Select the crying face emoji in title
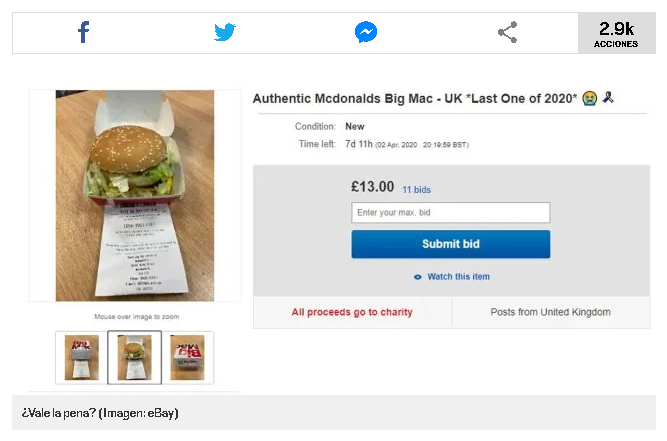 (x=590, y=98)
